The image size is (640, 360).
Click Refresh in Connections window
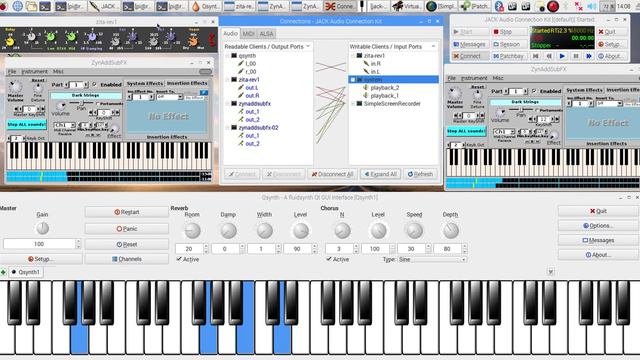[420, 174]
